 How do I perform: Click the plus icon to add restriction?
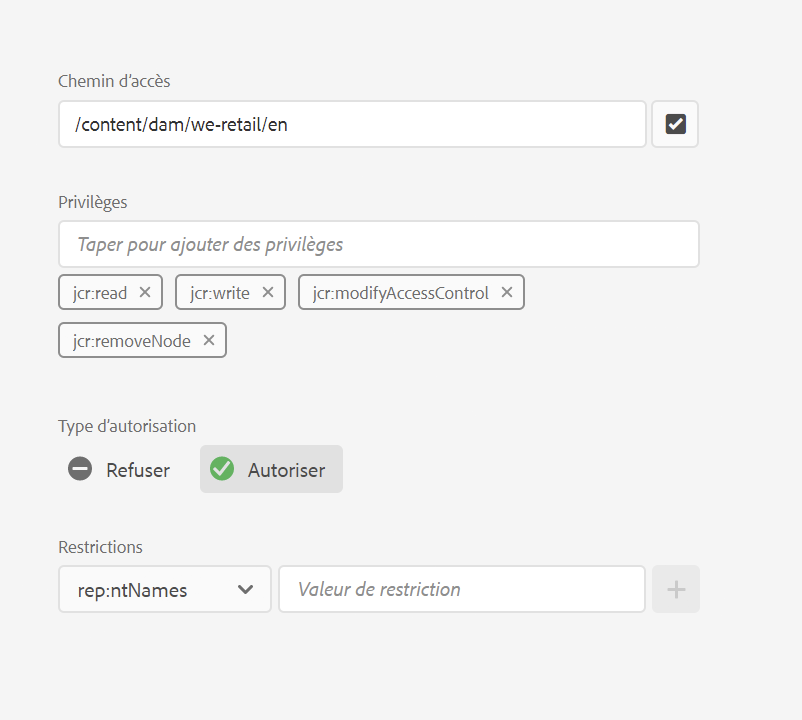(x=676, y=589)
